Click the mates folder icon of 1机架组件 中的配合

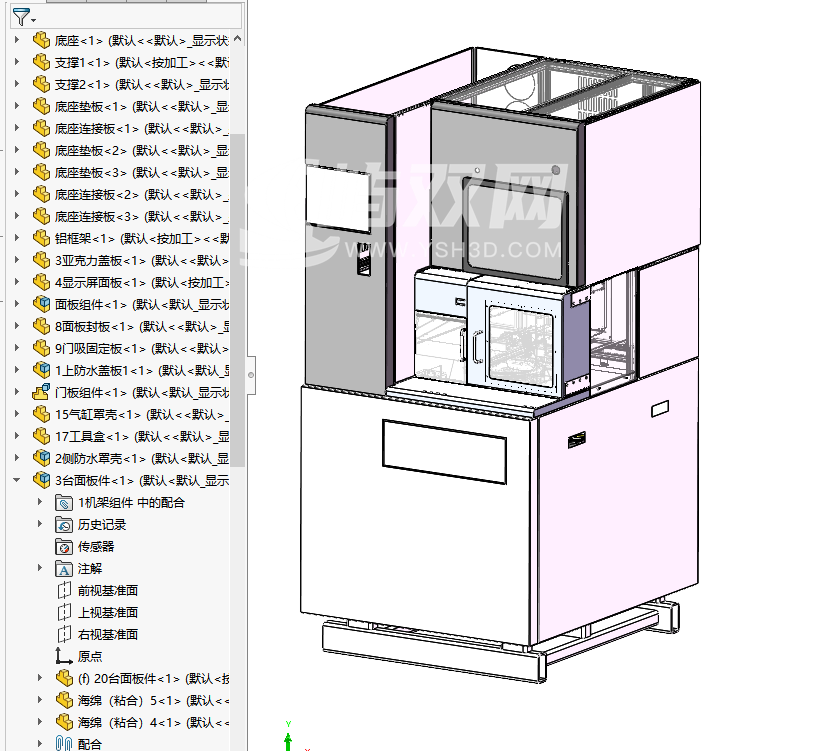click(64, 502)
